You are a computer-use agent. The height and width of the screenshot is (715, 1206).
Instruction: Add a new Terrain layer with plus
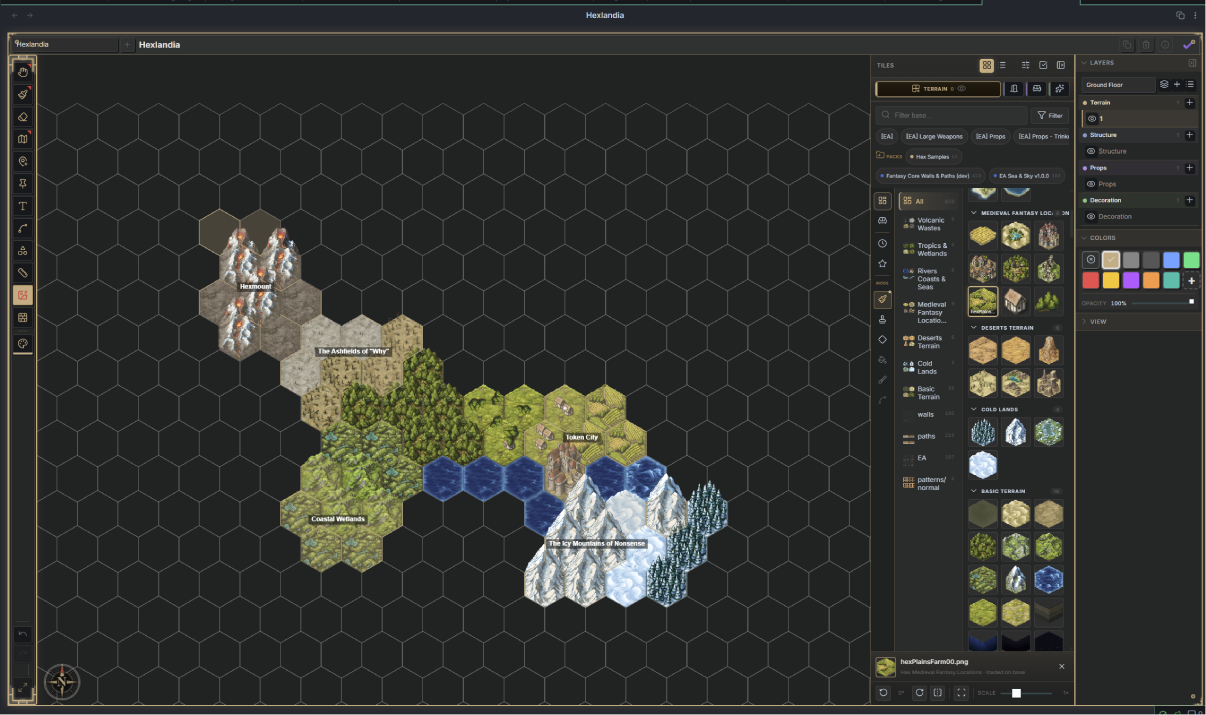(1190, 102)
